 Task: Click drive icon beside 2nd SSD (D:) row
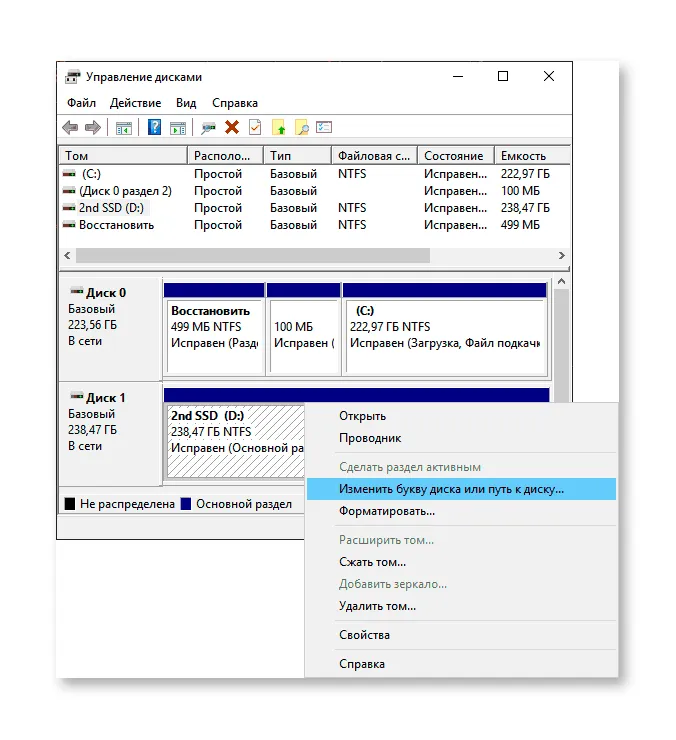tap(69, 208)
